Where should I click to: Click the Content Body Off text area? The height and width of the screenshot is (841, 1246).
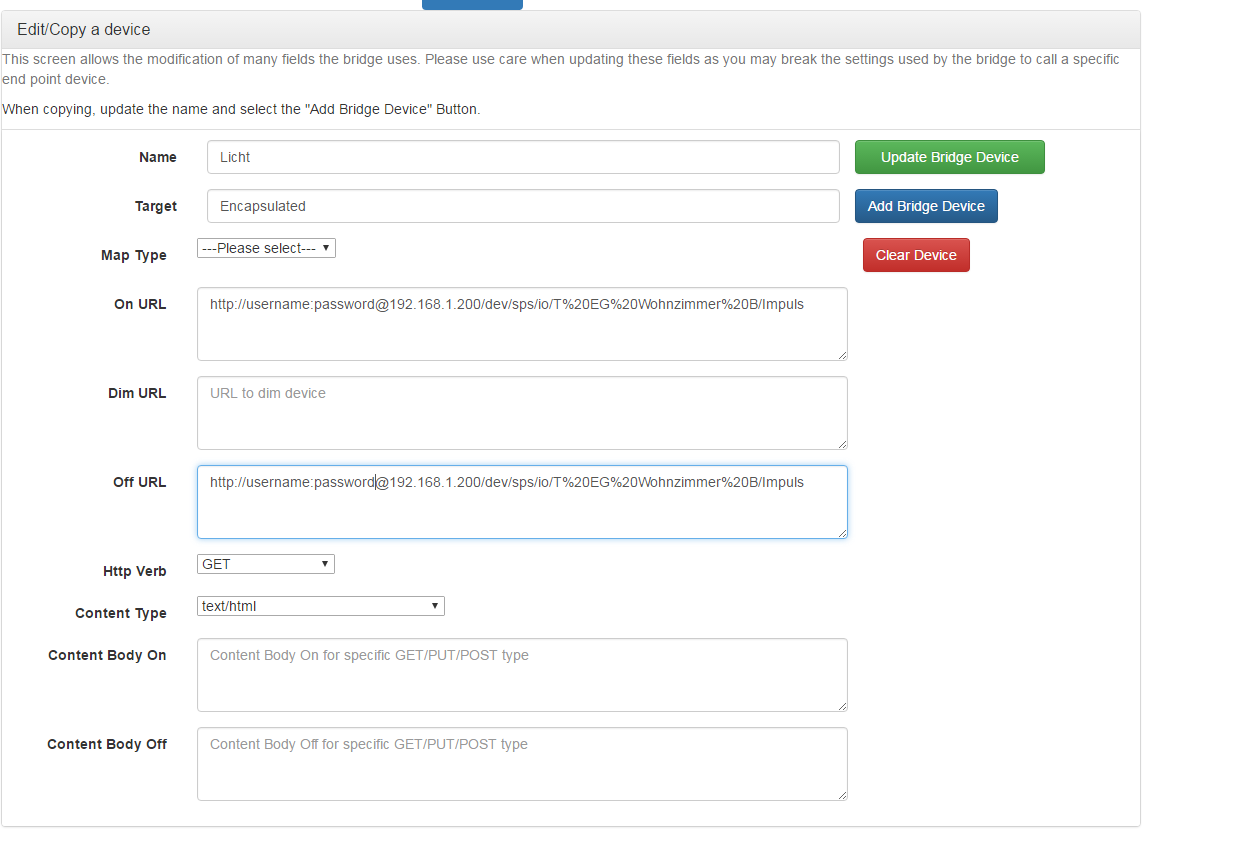point(522,764)
